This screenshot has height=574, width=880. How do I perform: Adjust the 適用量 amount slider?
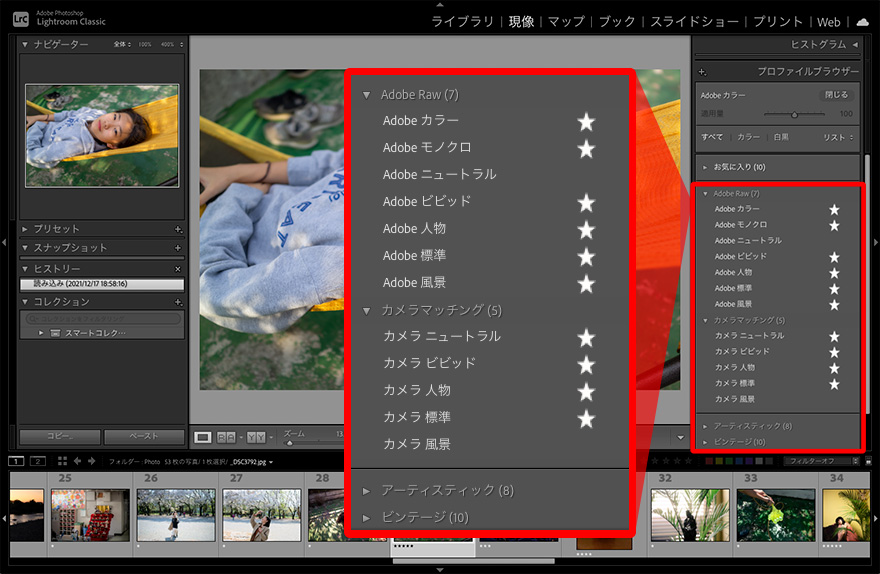click(x=794, y=114)
